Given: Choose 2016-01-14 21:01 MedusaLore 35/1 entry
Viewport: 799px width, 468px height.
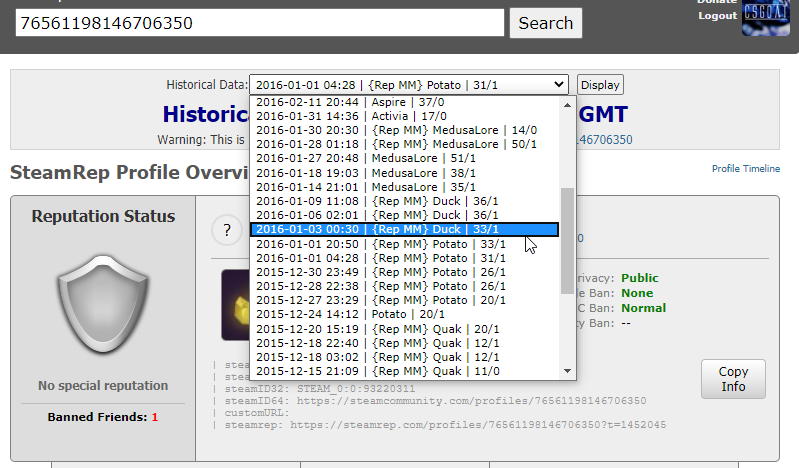Looking at the screenshot, I should (x=405, y=187).
